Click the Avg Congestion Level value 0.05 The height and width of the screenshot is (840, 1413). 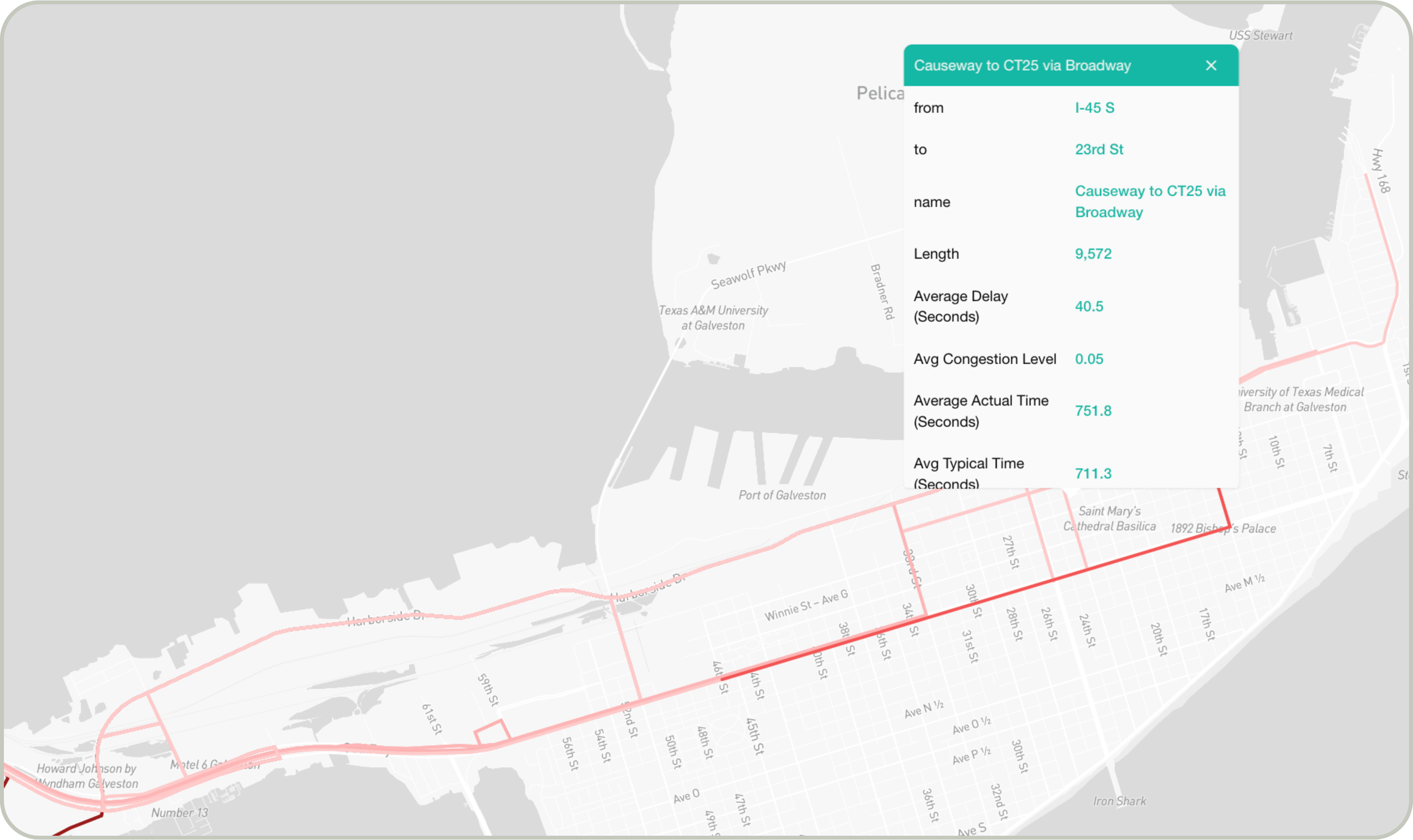click(x=1089, y=359)
